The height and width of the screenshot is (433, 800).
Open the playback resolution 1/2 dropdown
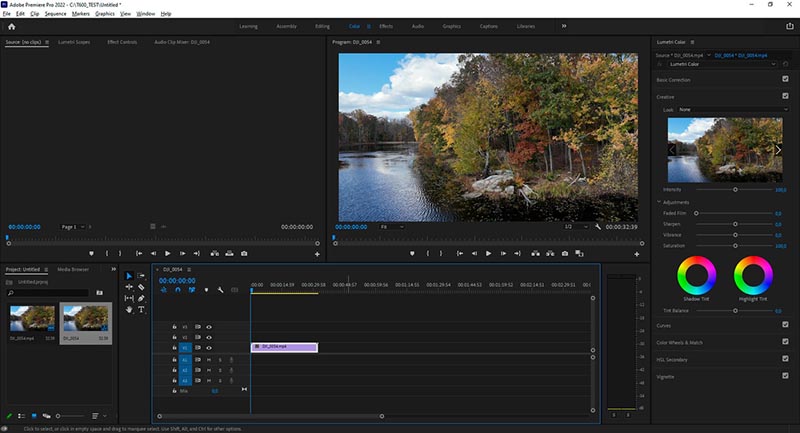click(574, 227)
